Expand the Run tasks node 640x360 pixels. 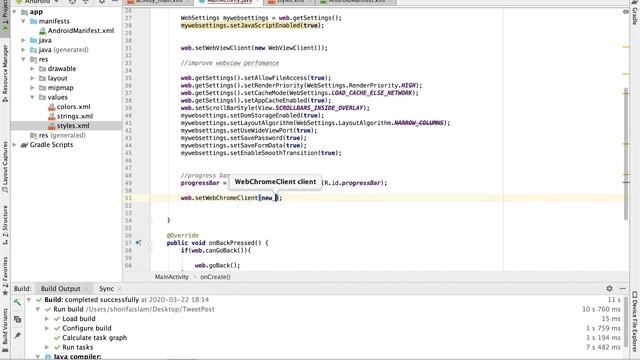coord(47,347)
